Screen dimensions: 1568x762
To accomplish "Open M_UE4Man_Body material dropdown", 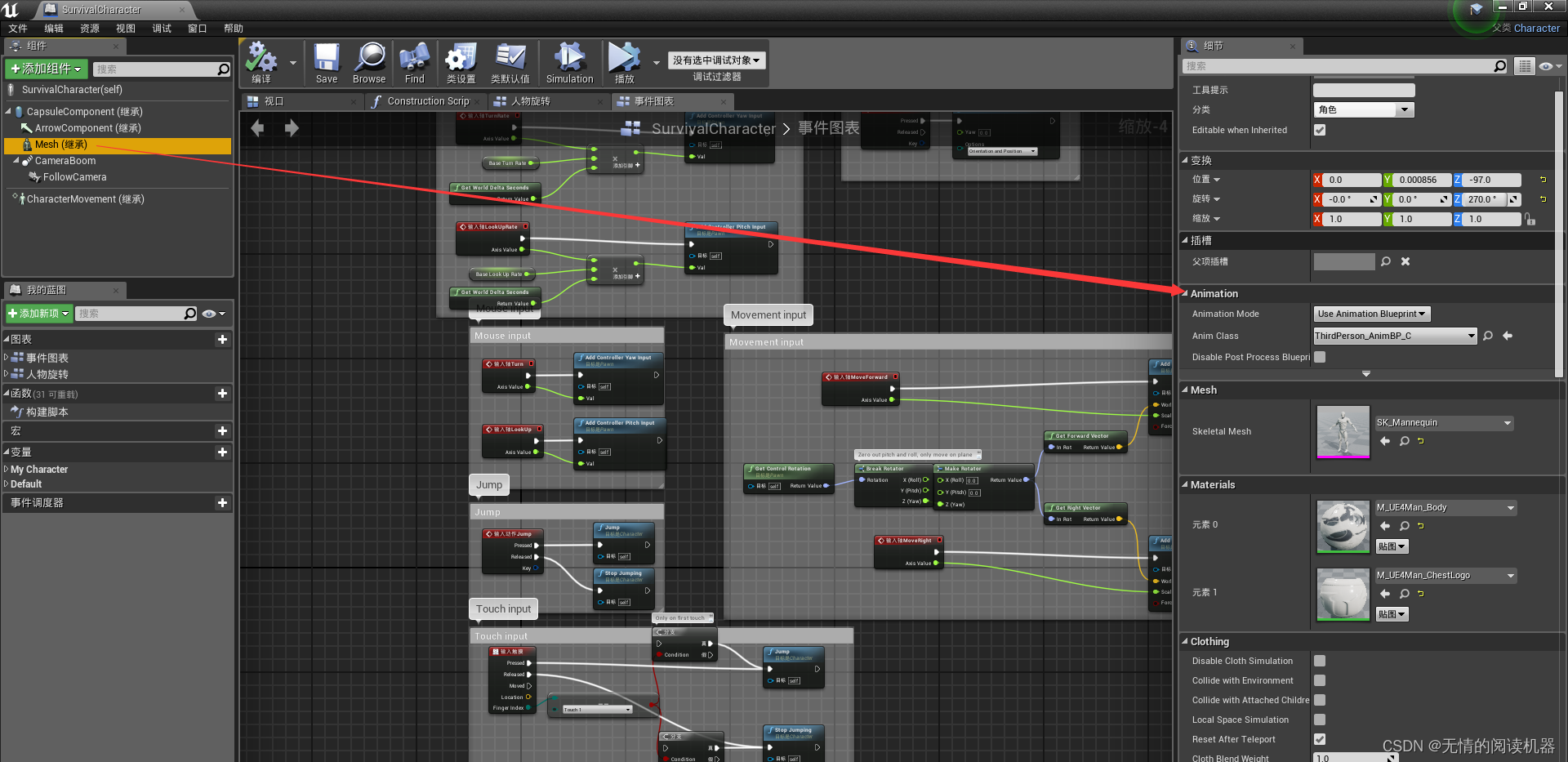I will coord(1446,507).
